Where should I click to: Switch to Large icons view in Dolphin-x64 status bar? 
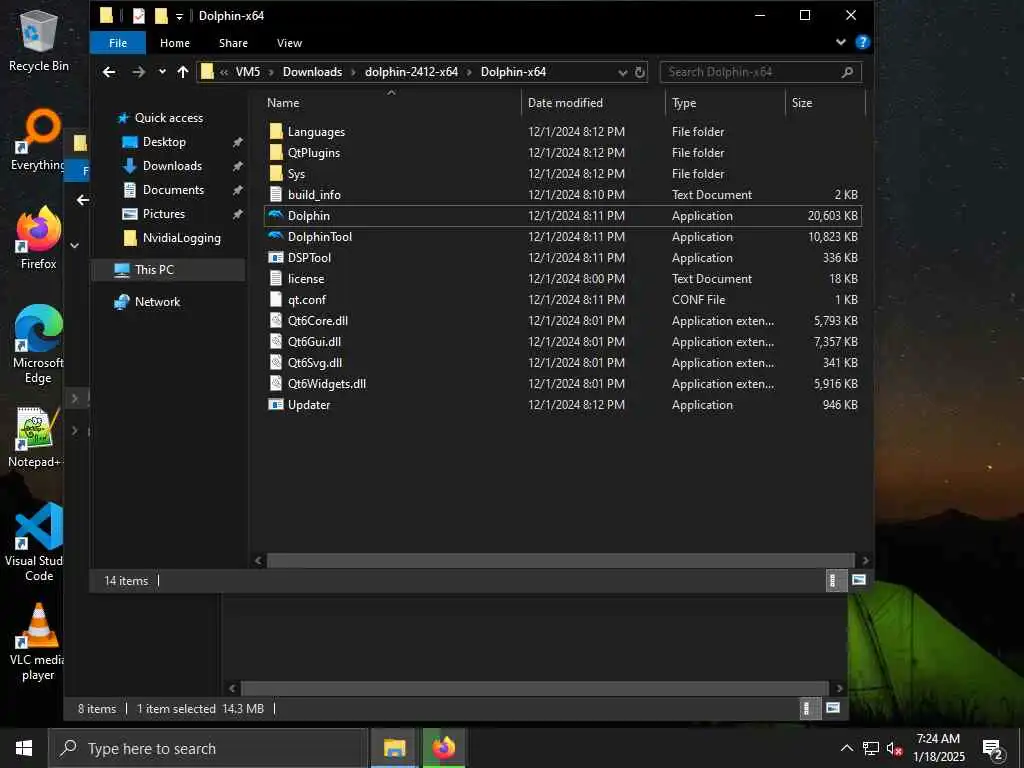pos(859,580)
